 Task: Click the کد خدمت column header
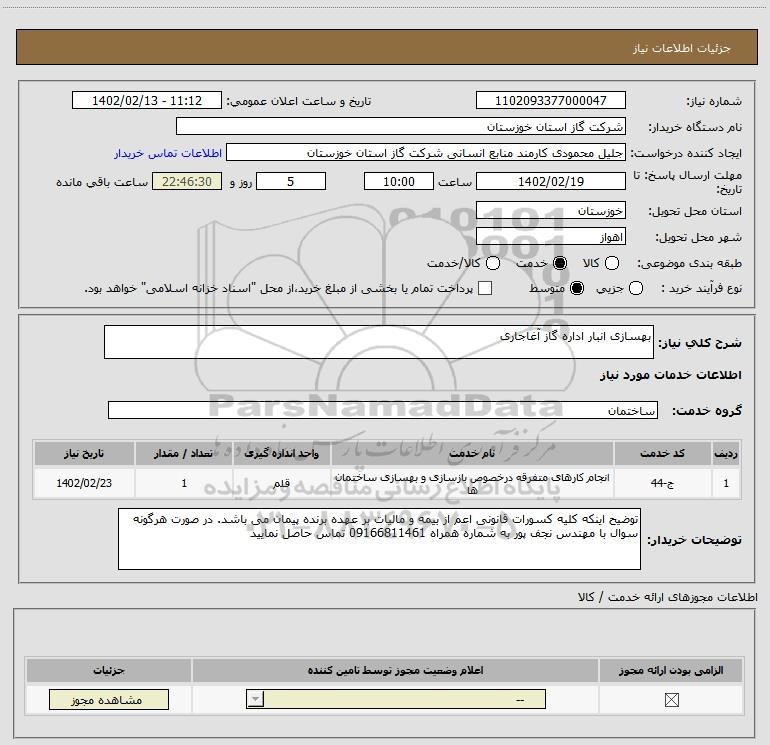point(662,454)
